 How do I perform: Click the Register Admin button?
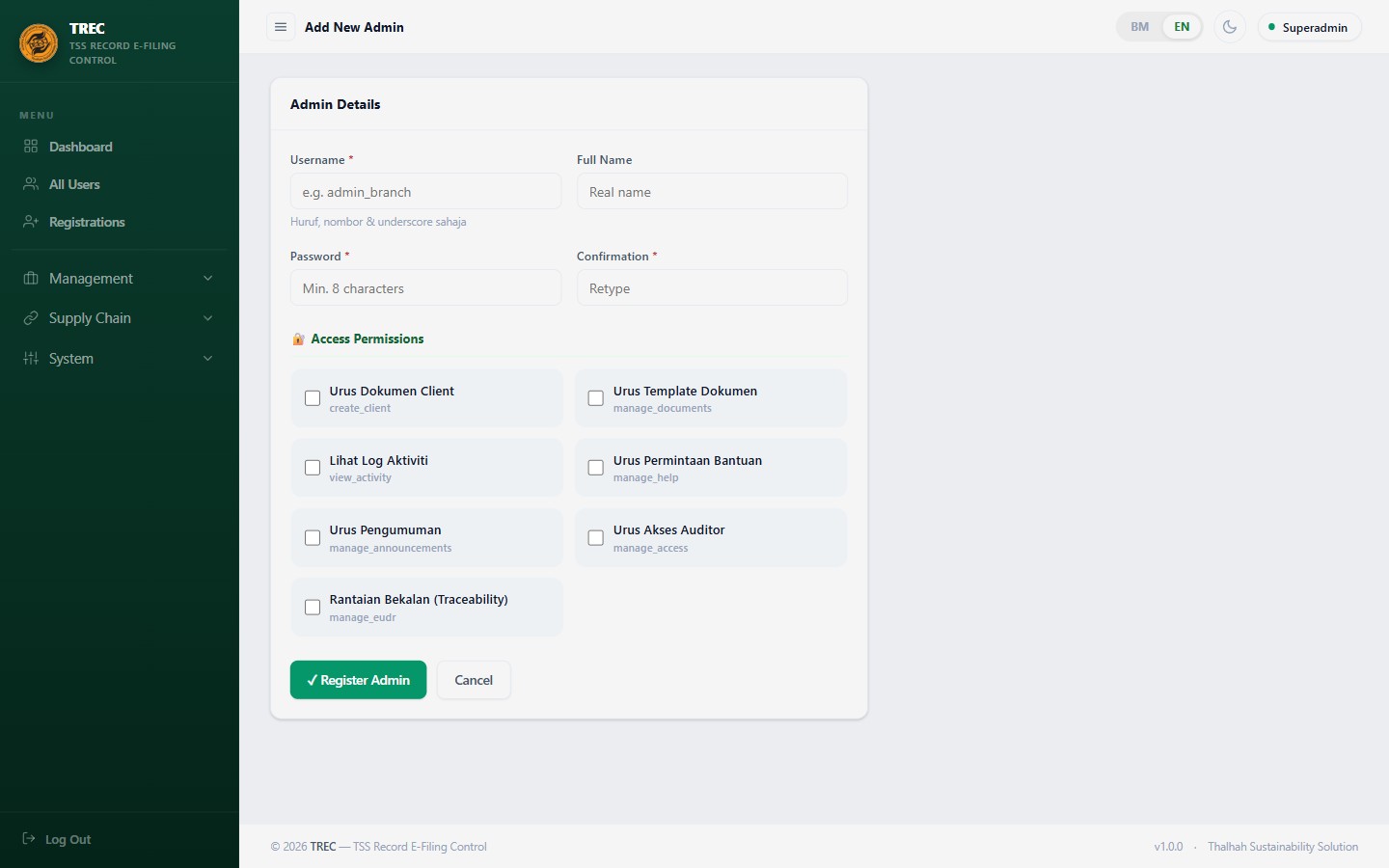(358, 680)
